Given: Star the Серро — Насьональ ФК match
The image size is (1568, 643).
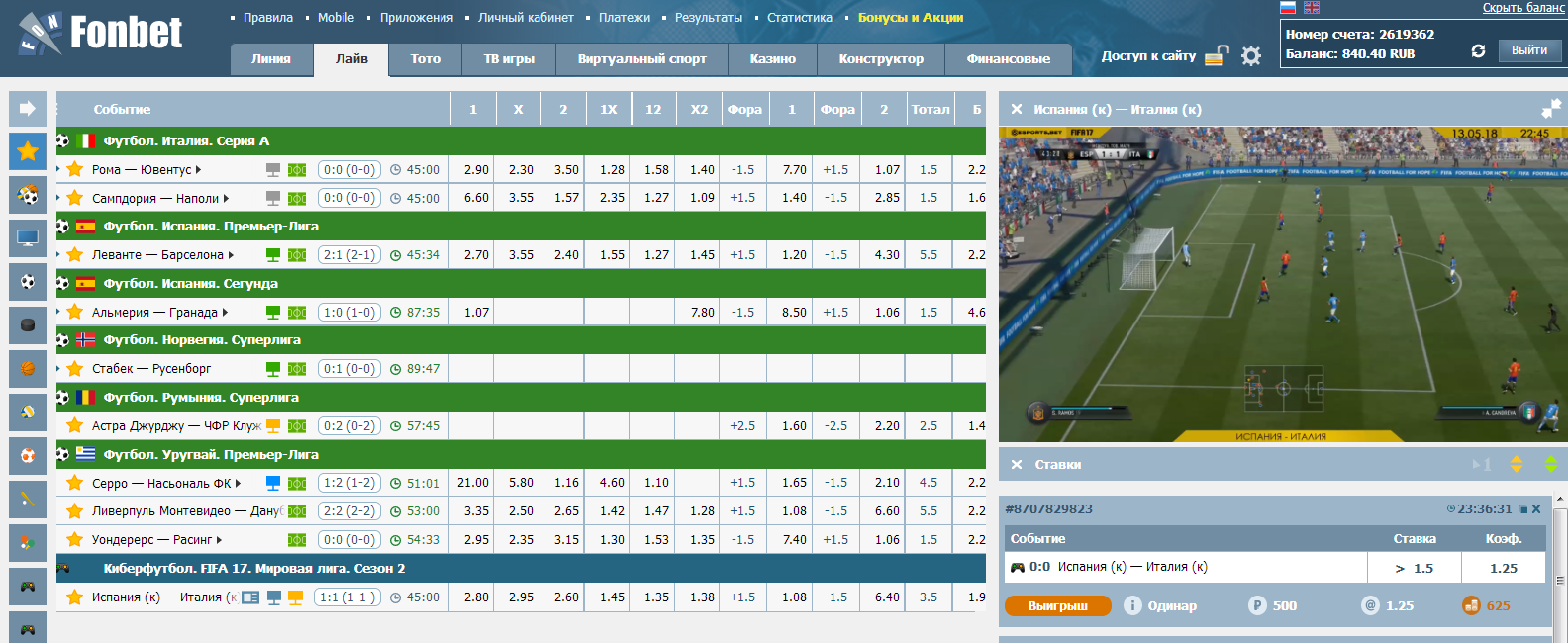Looking at the screenshot, I should tap(74, 483).
